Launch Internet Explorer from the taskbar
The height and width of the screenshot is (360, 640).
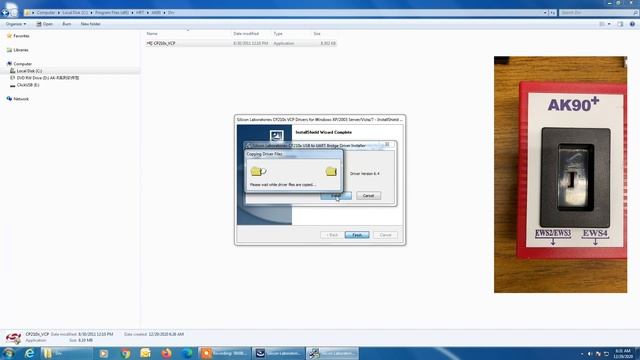pos(29,353)
